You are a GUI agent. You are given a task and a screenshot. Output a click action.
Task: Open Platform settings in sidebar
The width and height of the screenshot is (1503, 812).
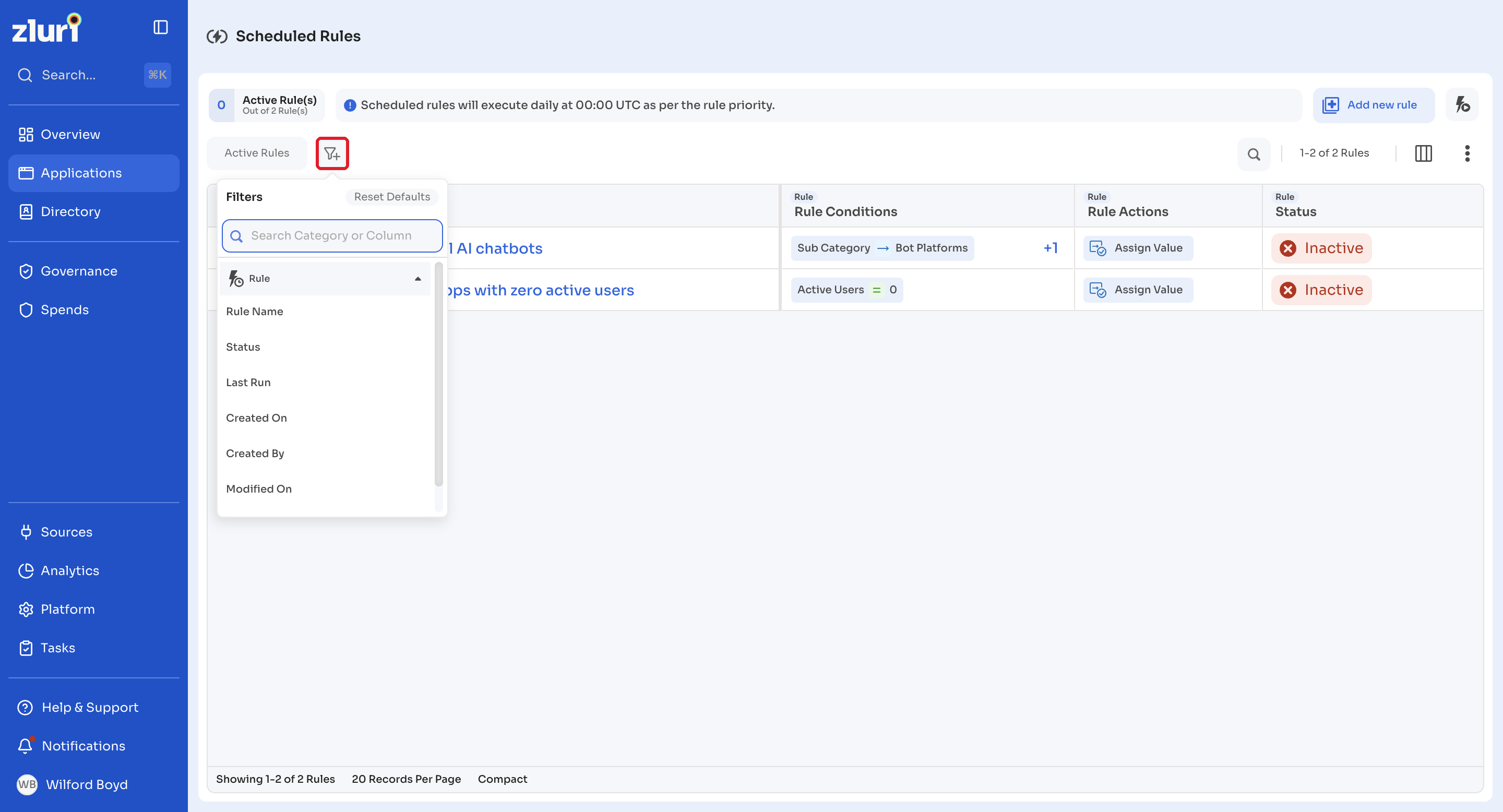(x=93, y=609)
